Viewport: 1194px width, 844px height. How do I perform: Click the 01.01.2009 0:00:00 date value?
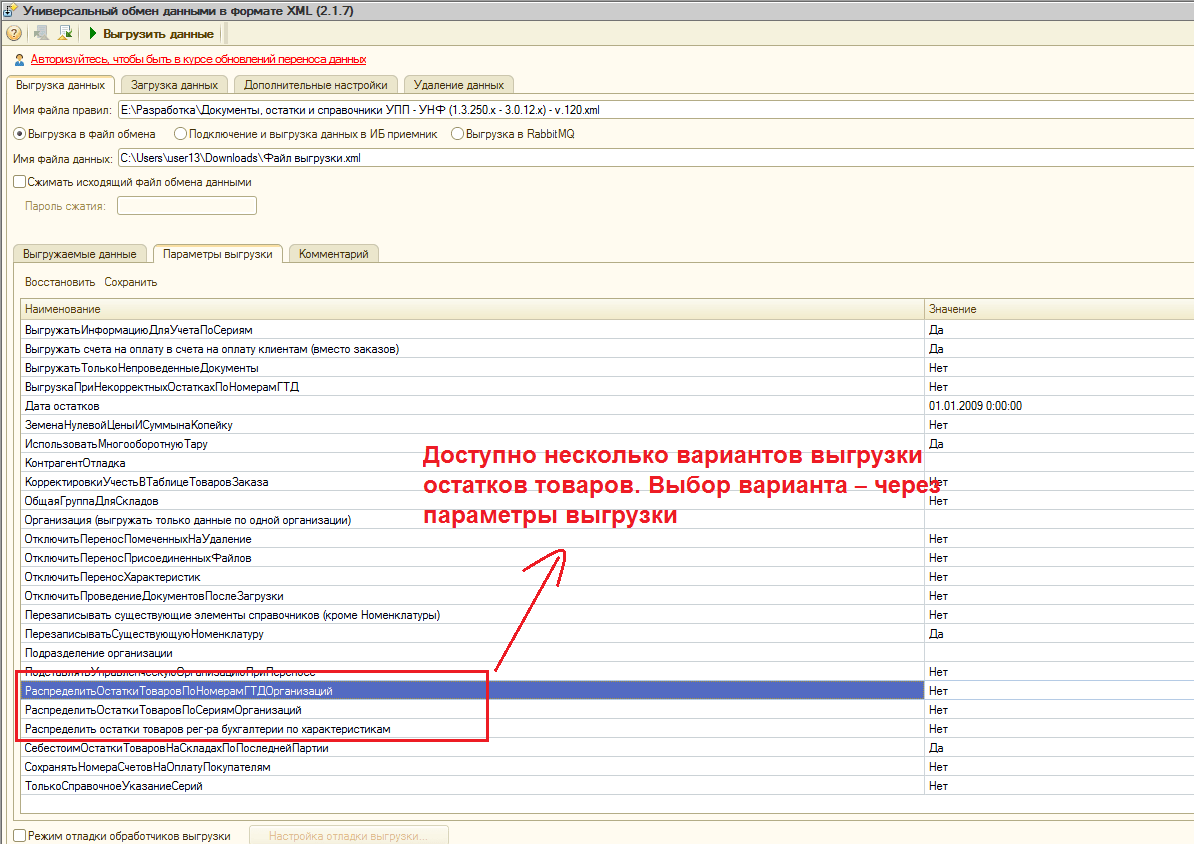[975, 406]
